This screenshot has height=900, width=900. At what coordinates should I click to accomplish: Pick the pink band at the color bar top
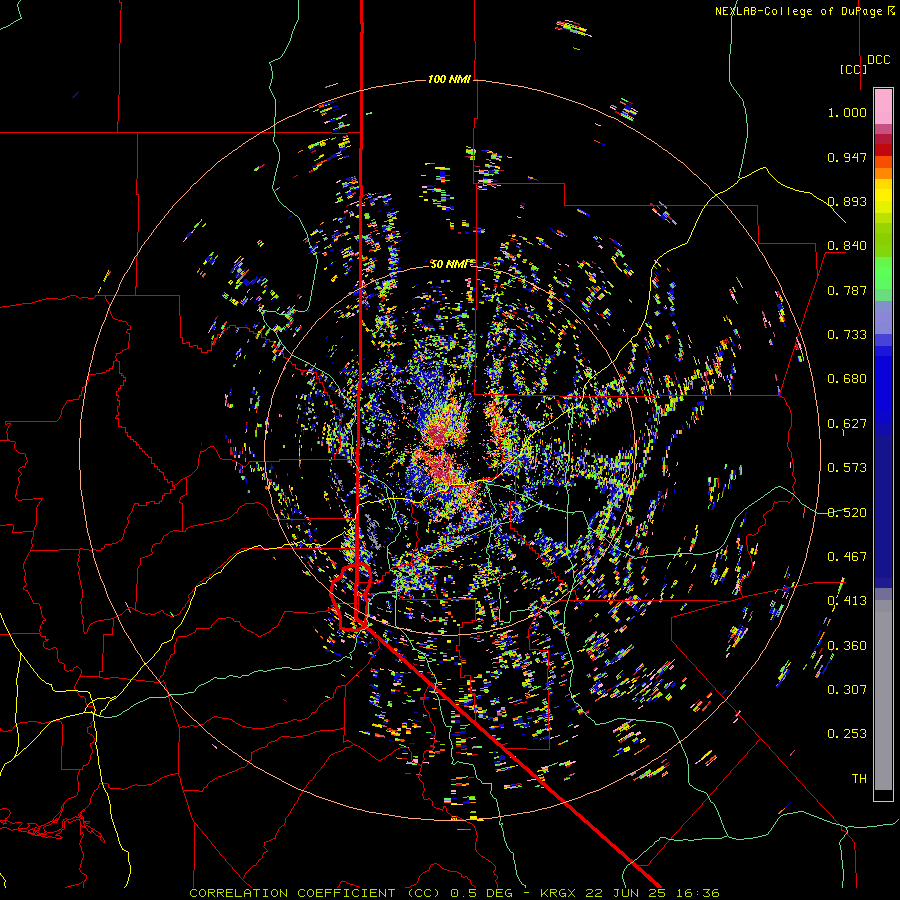pos(883,107)
